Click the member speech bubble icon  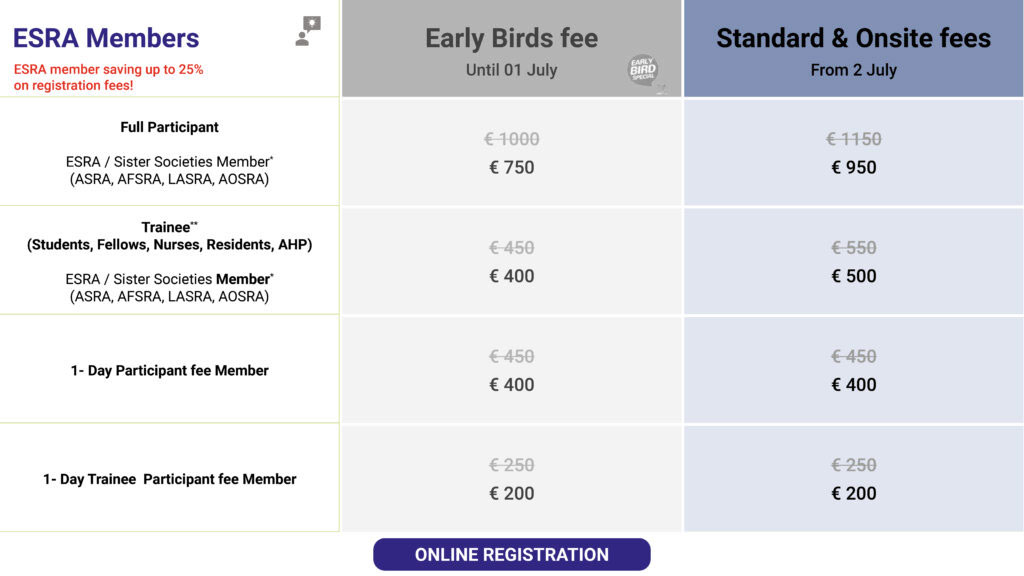coord(308,31)
